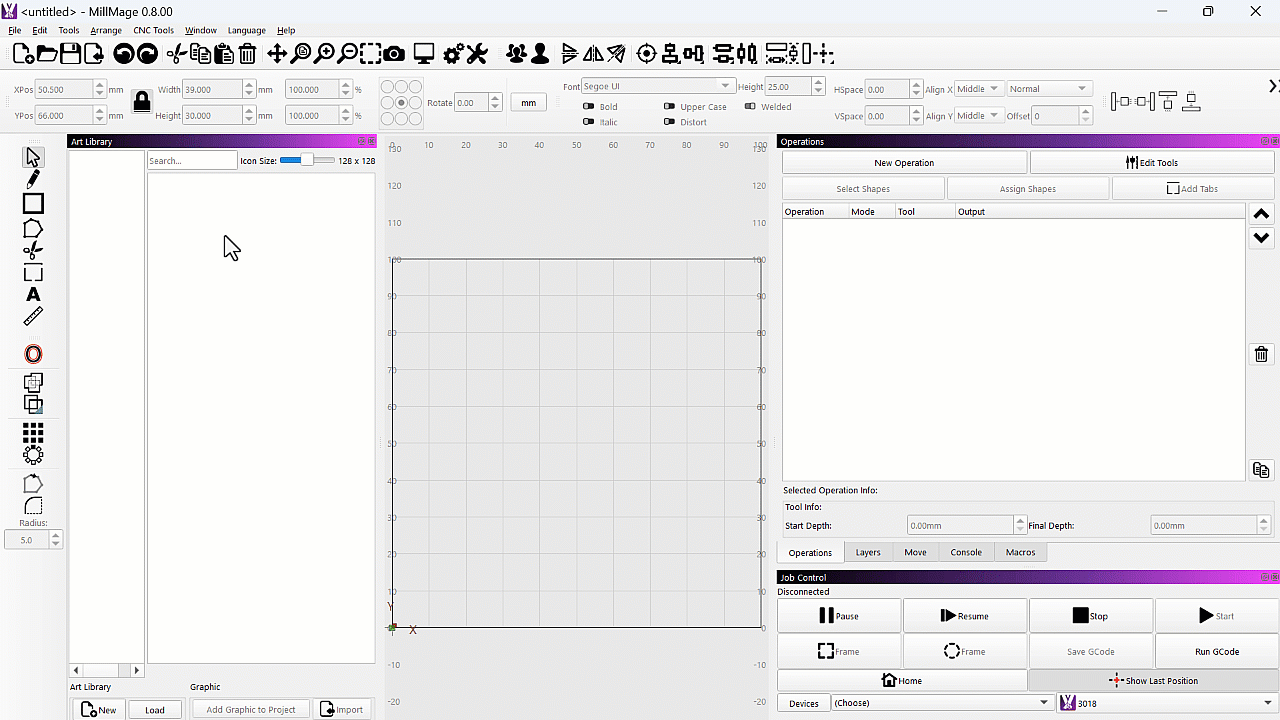Click the trash icon in Operations panel
The width and height of the screenshot is (1280, 720).
point(1261,354)
